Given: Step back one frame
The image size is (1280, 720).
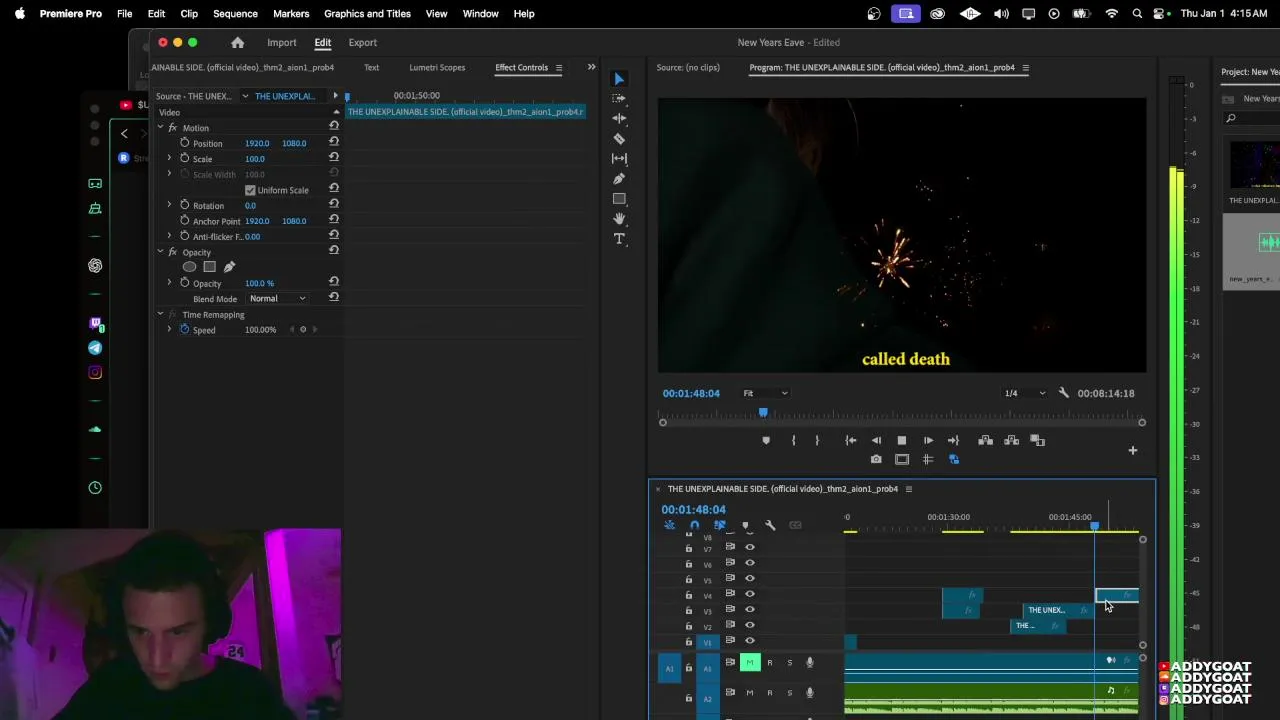Looking at the screenshot, I should coord(876,440).
